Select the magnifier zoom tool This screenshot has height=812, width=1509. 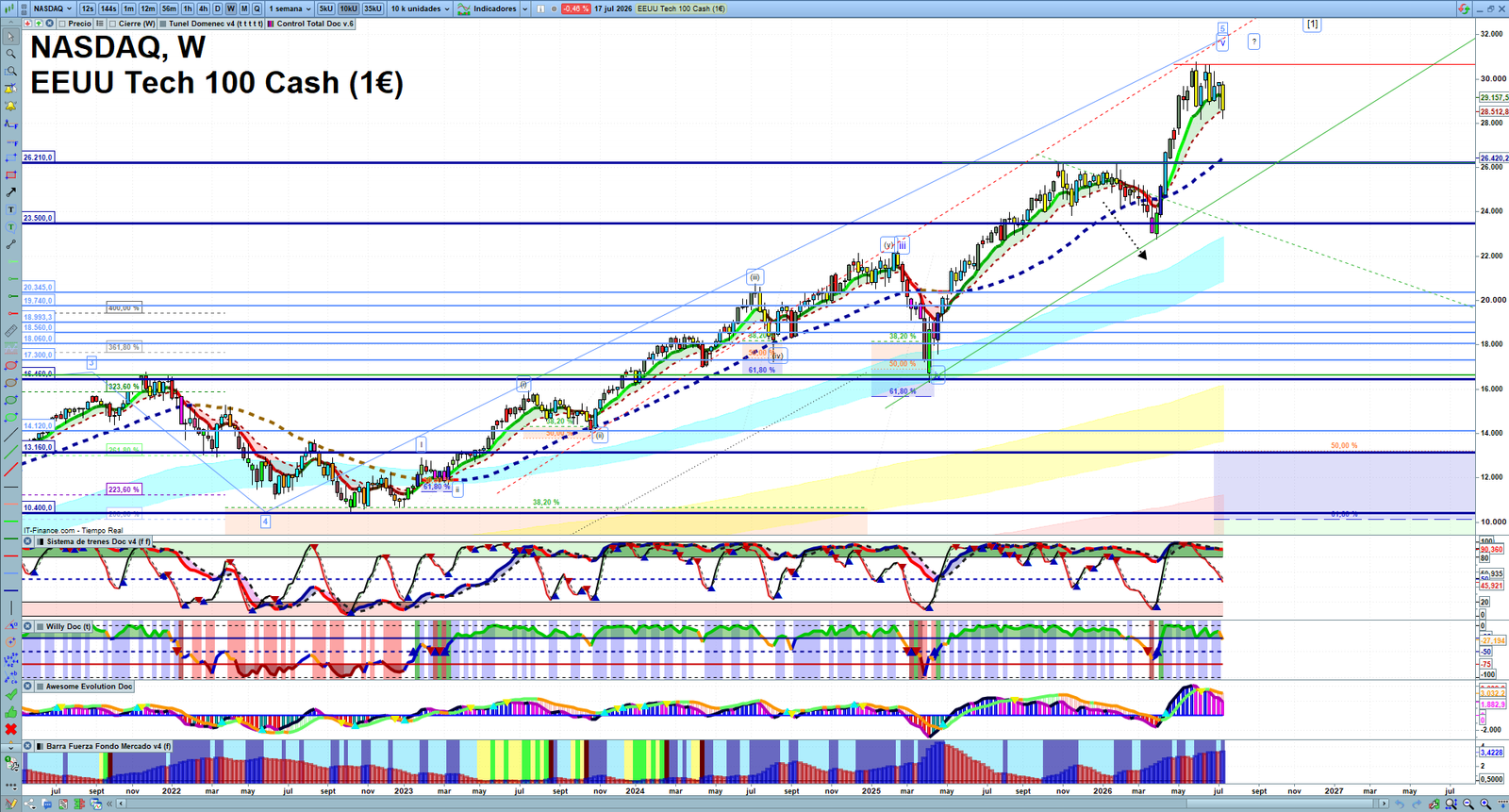10,54
